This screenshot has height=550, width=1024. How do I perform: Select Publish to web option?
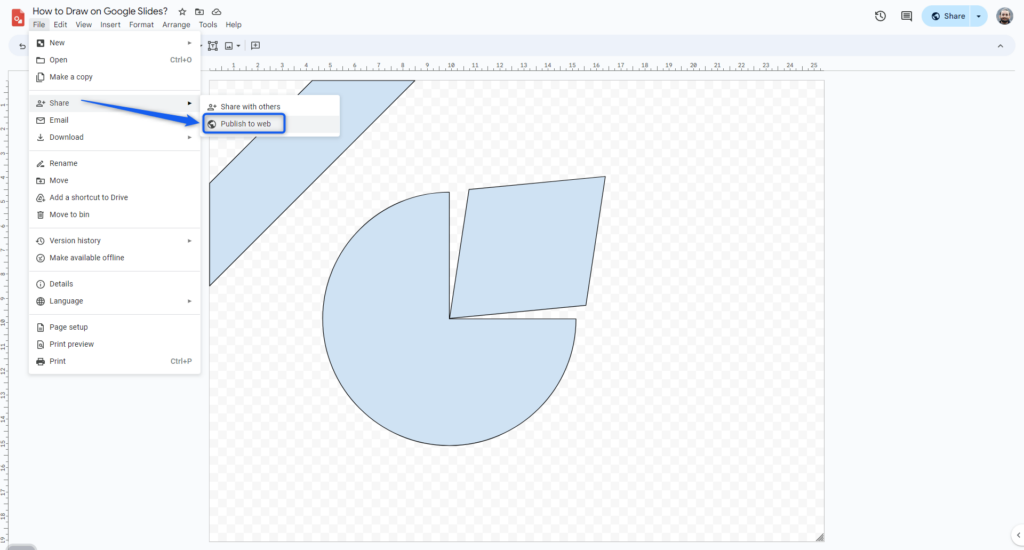245,124
